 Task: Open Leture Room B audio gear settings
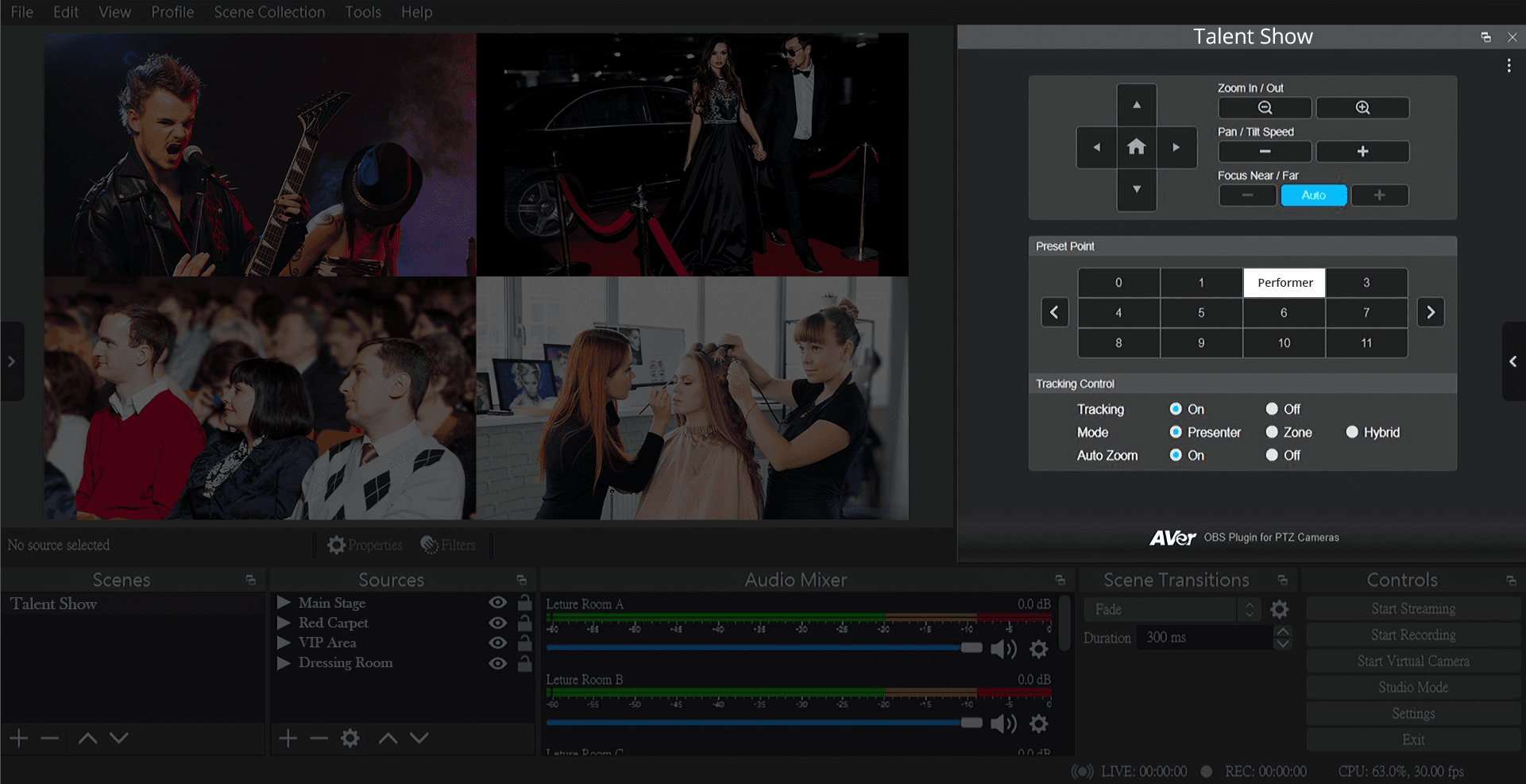(x=1038, y=724)
